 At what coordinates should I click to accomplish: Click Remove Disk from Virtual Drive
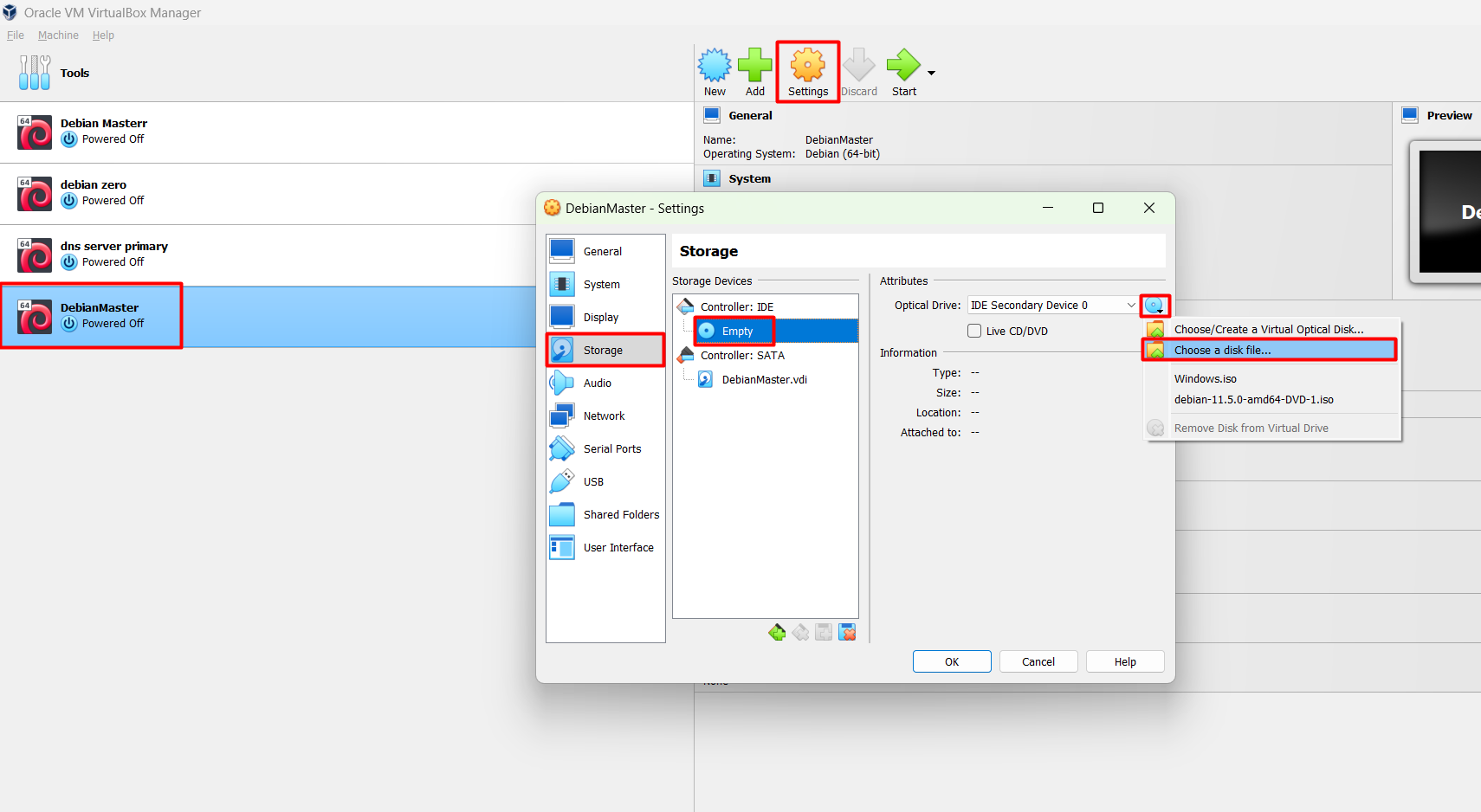tap(1272, 428)
